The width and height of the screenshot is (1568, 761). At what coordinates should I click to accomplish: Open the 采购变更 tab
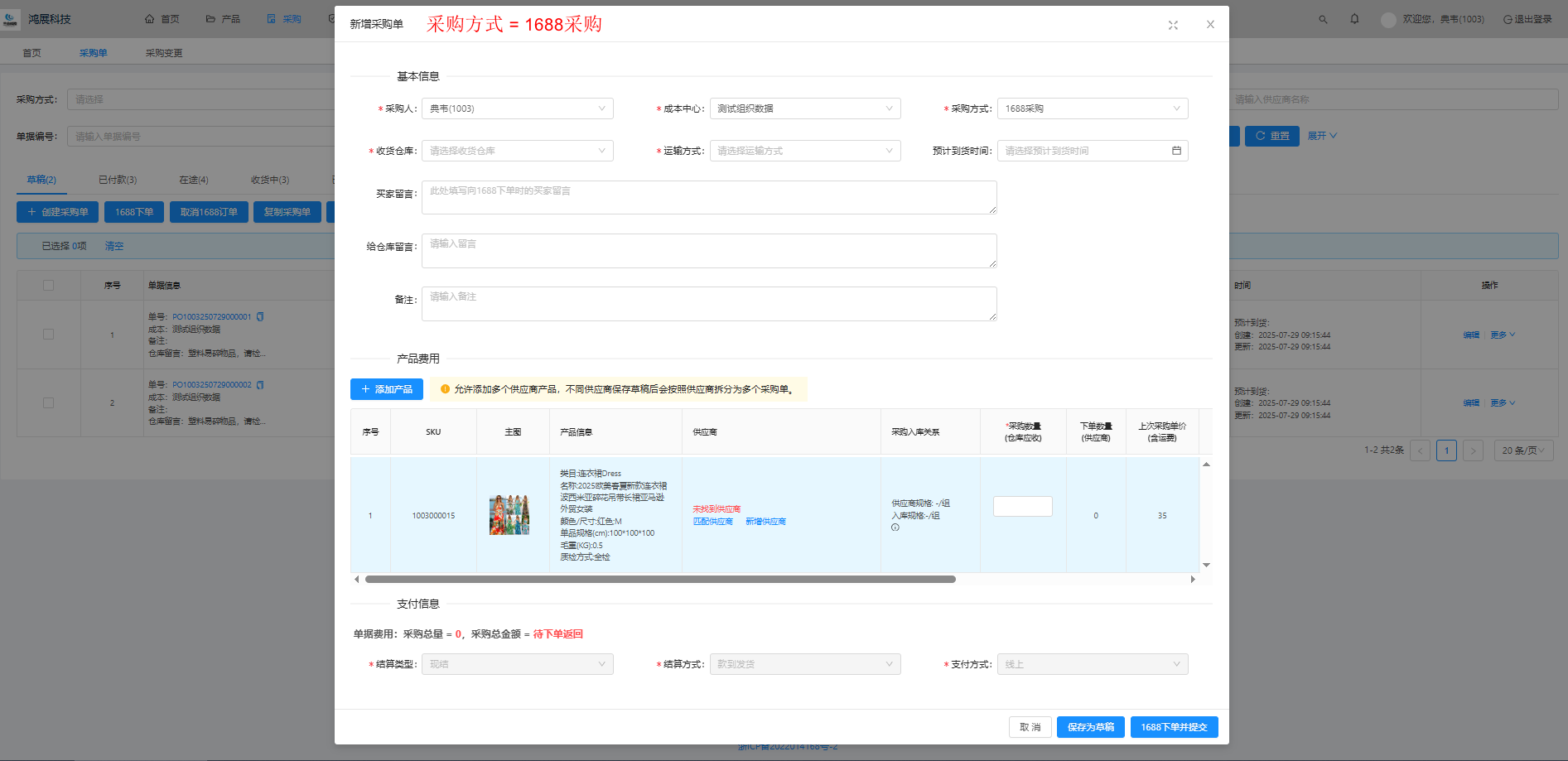[164, 53]
